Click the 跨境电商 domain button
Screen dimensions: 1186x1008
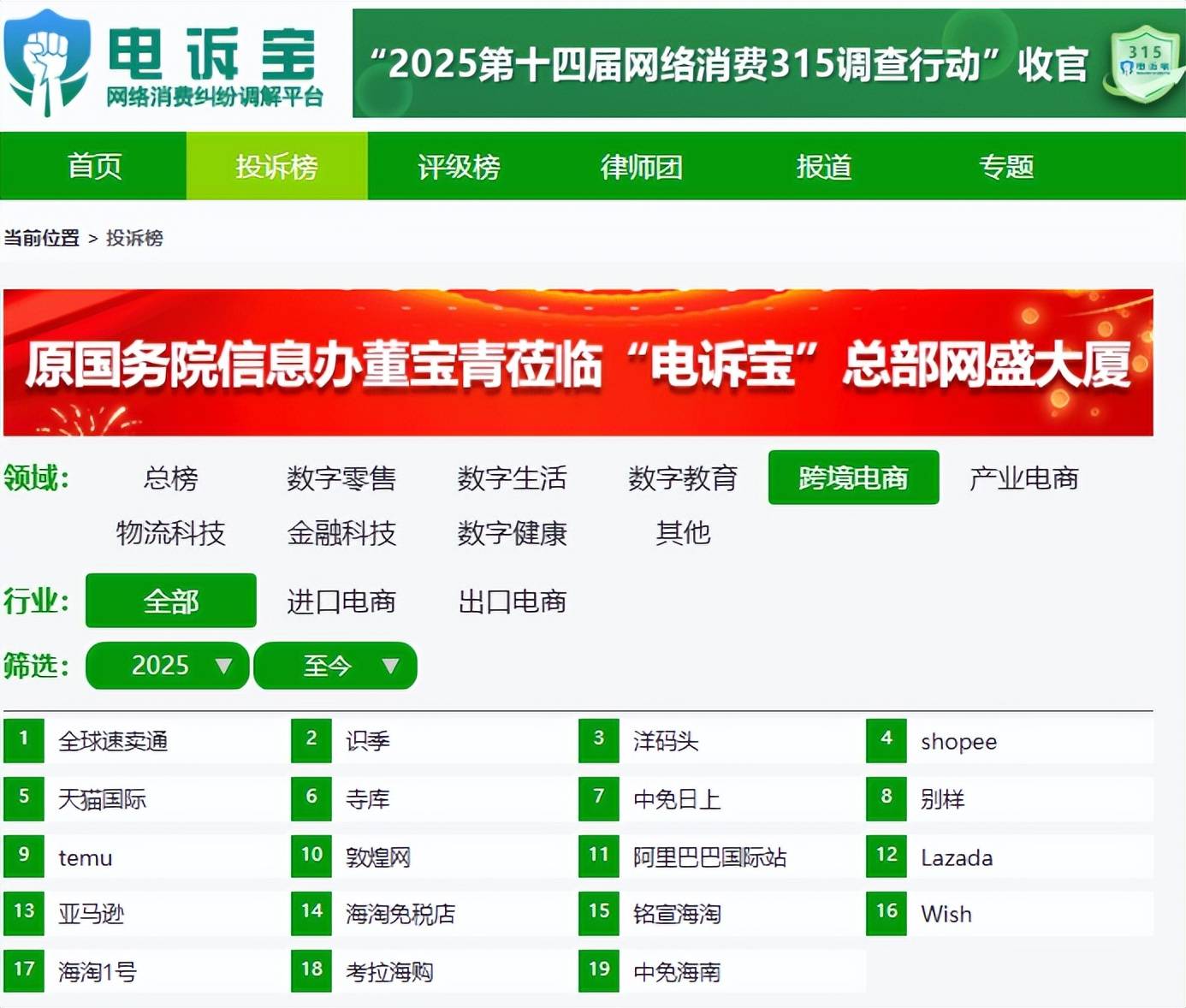[x=853, y=478]
